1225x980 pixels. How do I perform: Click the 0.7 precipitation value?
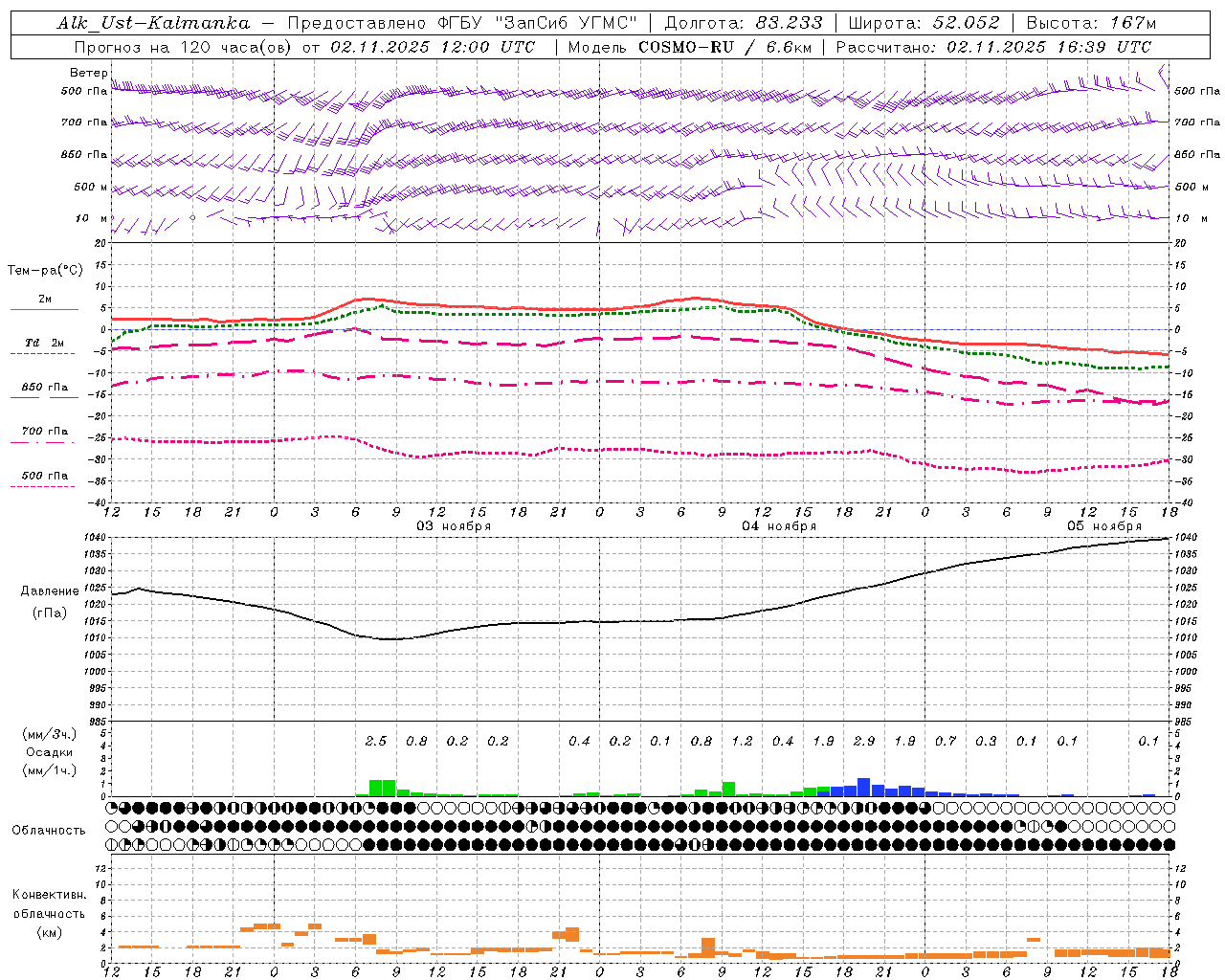[946, 741]
